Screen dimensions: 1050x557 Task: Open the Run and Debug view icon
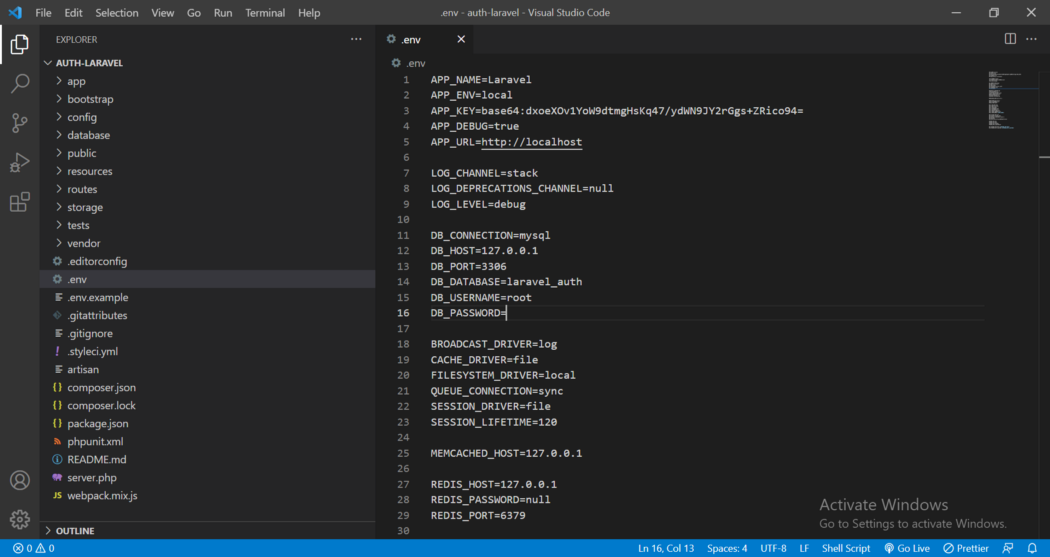pos(19,163)
